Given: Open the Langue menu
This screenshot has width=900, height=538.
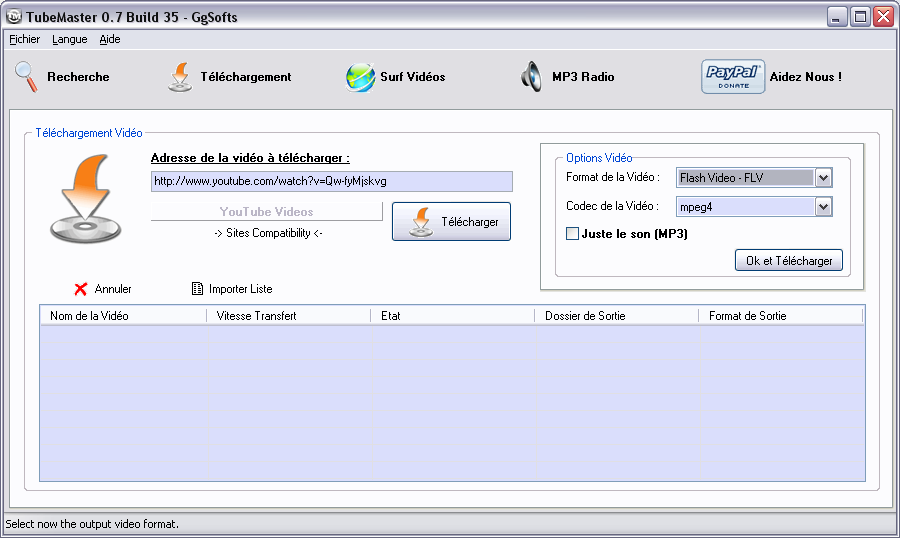Looking at the screenshot, I should click(x=69, y=39).
